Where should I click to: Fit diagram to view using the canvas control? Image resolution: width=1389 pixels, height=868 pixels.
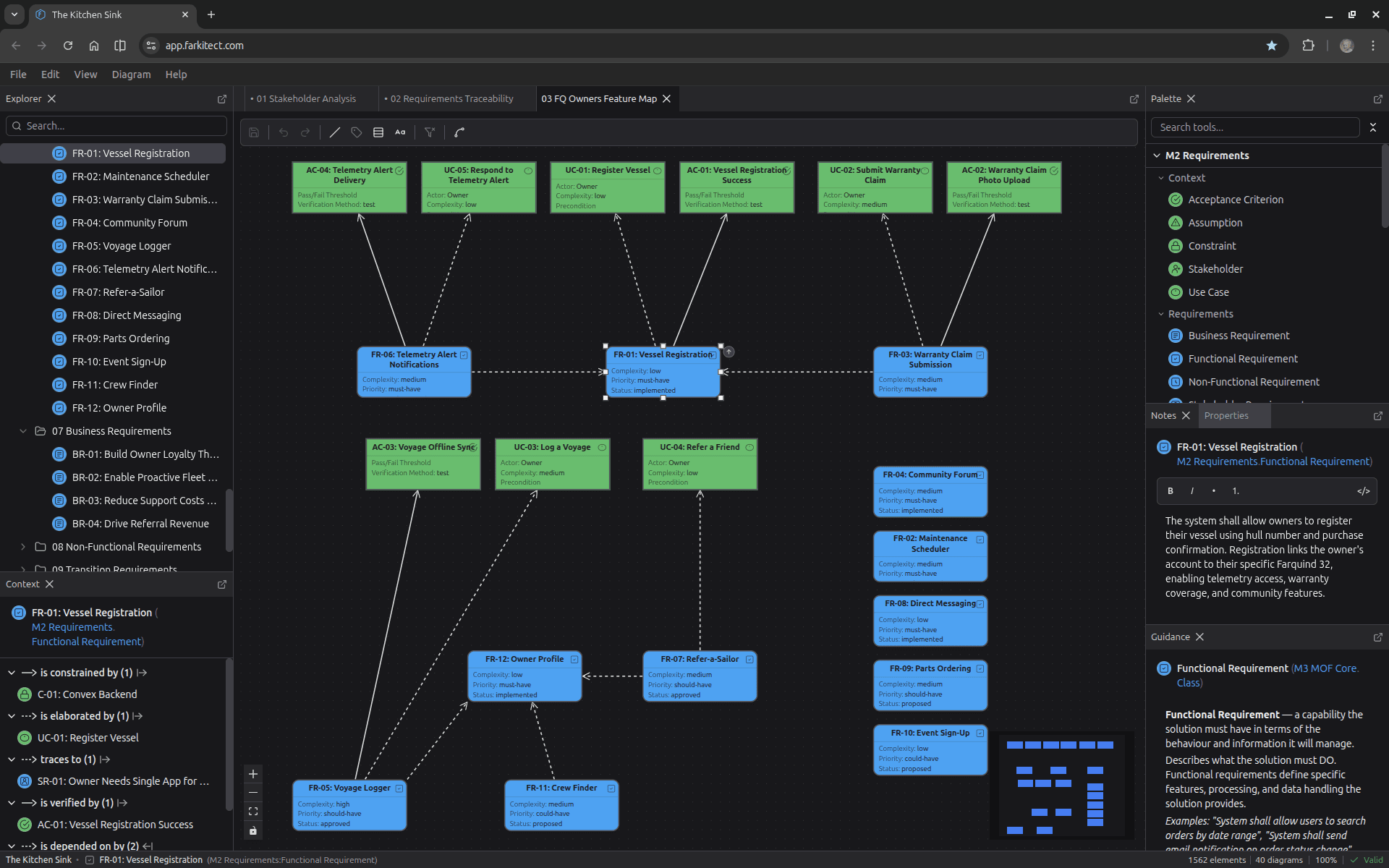pos(253,812)
